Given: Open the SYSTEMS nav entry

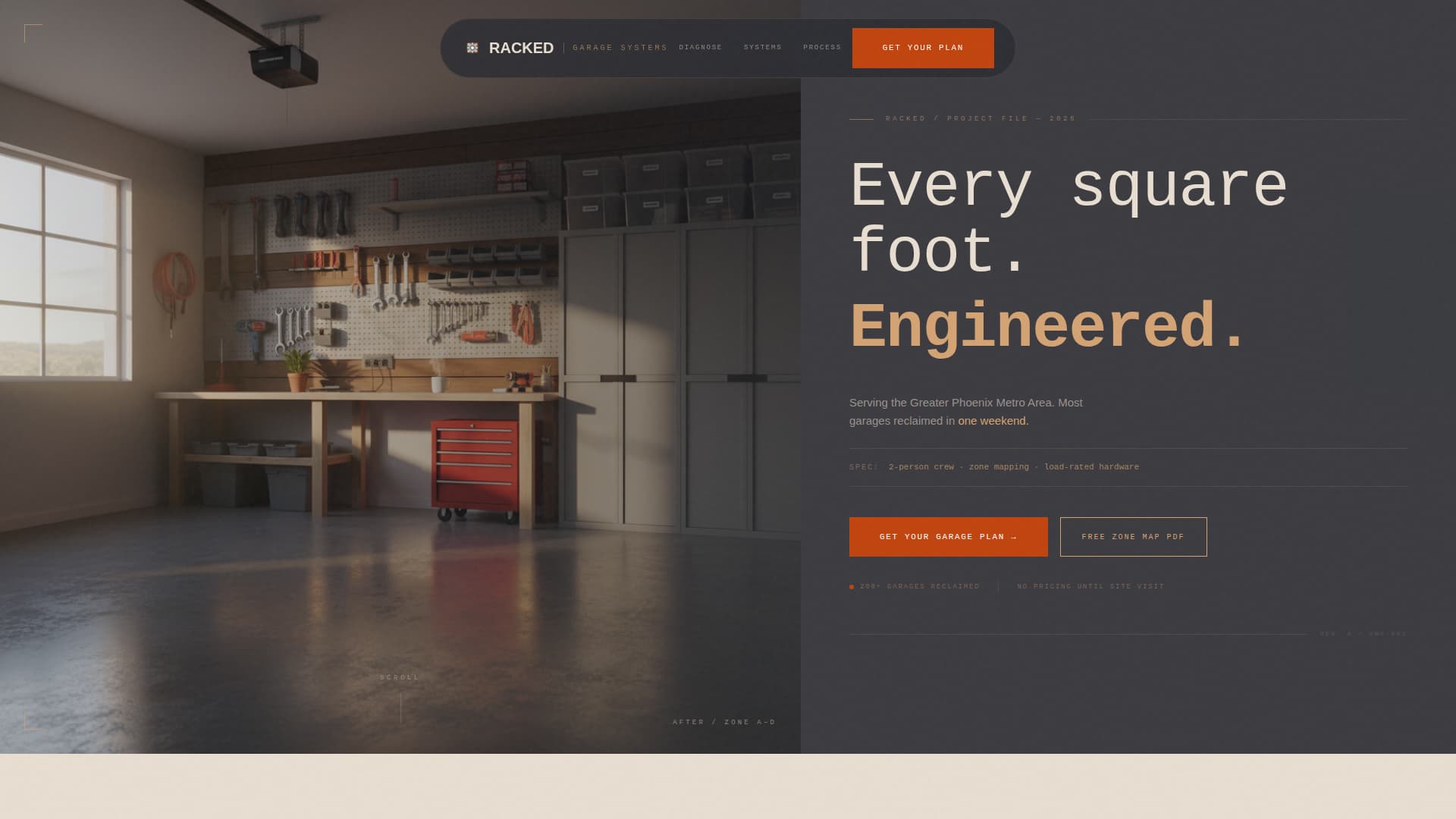Looking at the screenshot, I should [x=762, y=47].
